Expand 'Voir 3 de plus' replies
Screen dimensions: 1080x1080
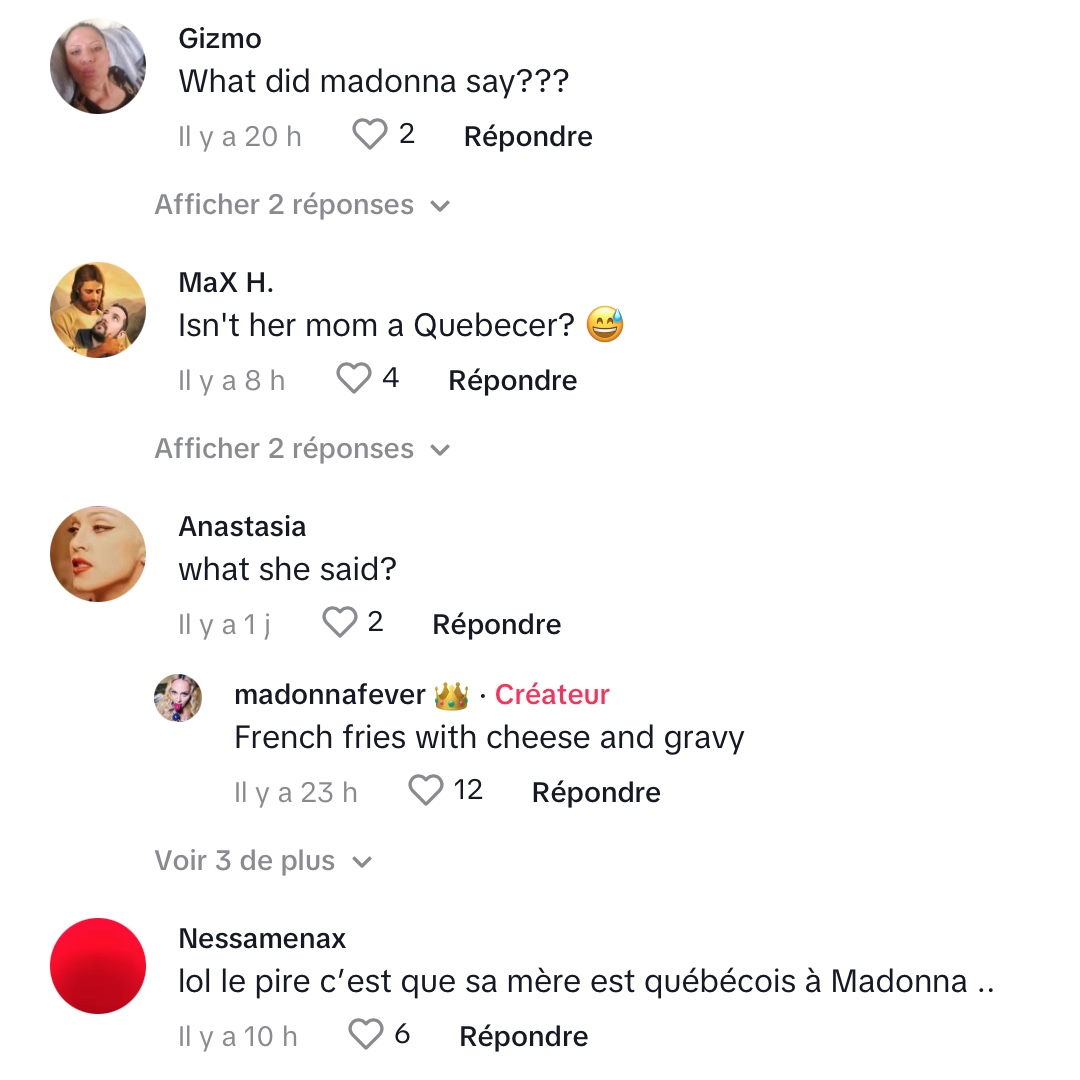pyautogui.click(x=263, y=860)
